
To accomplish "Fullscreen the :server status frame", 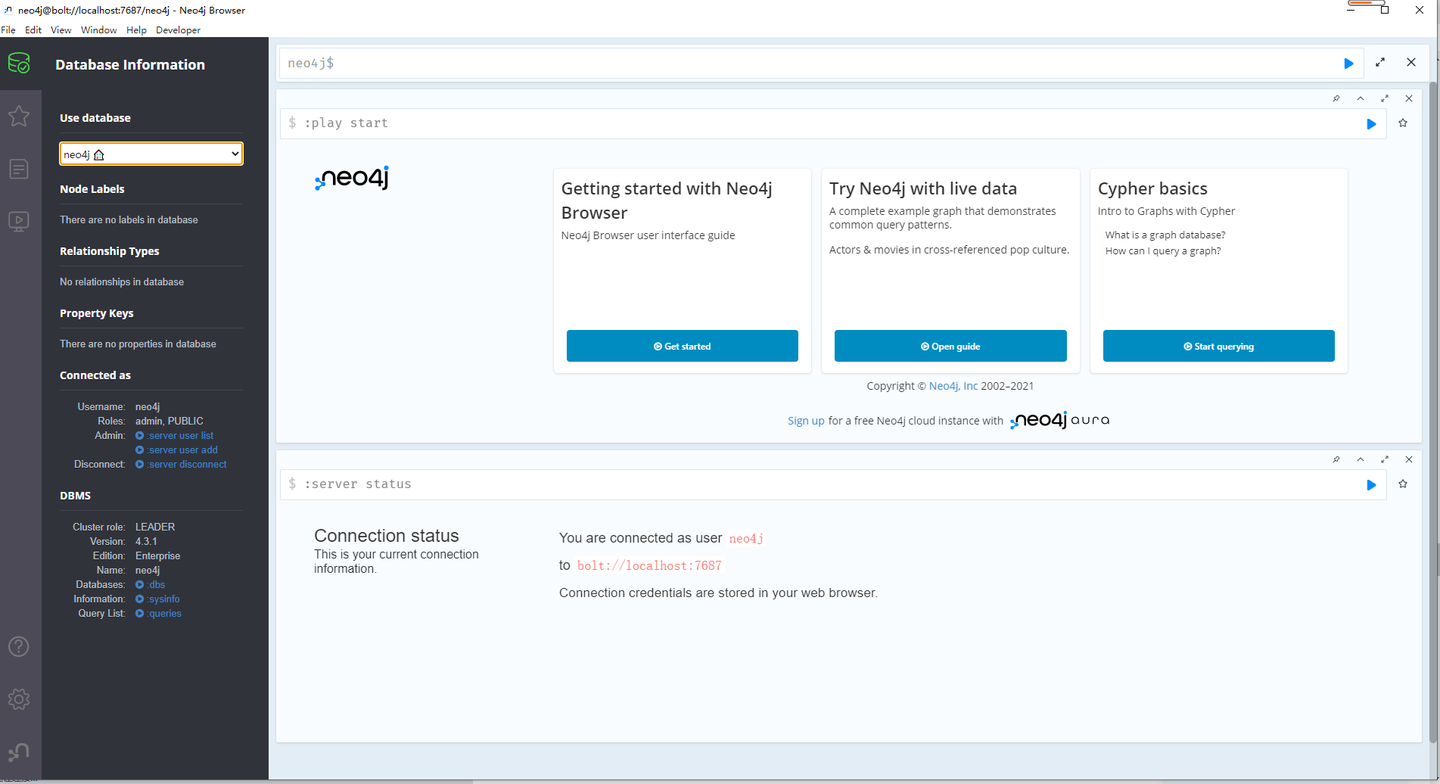I will coord(1385,459).
